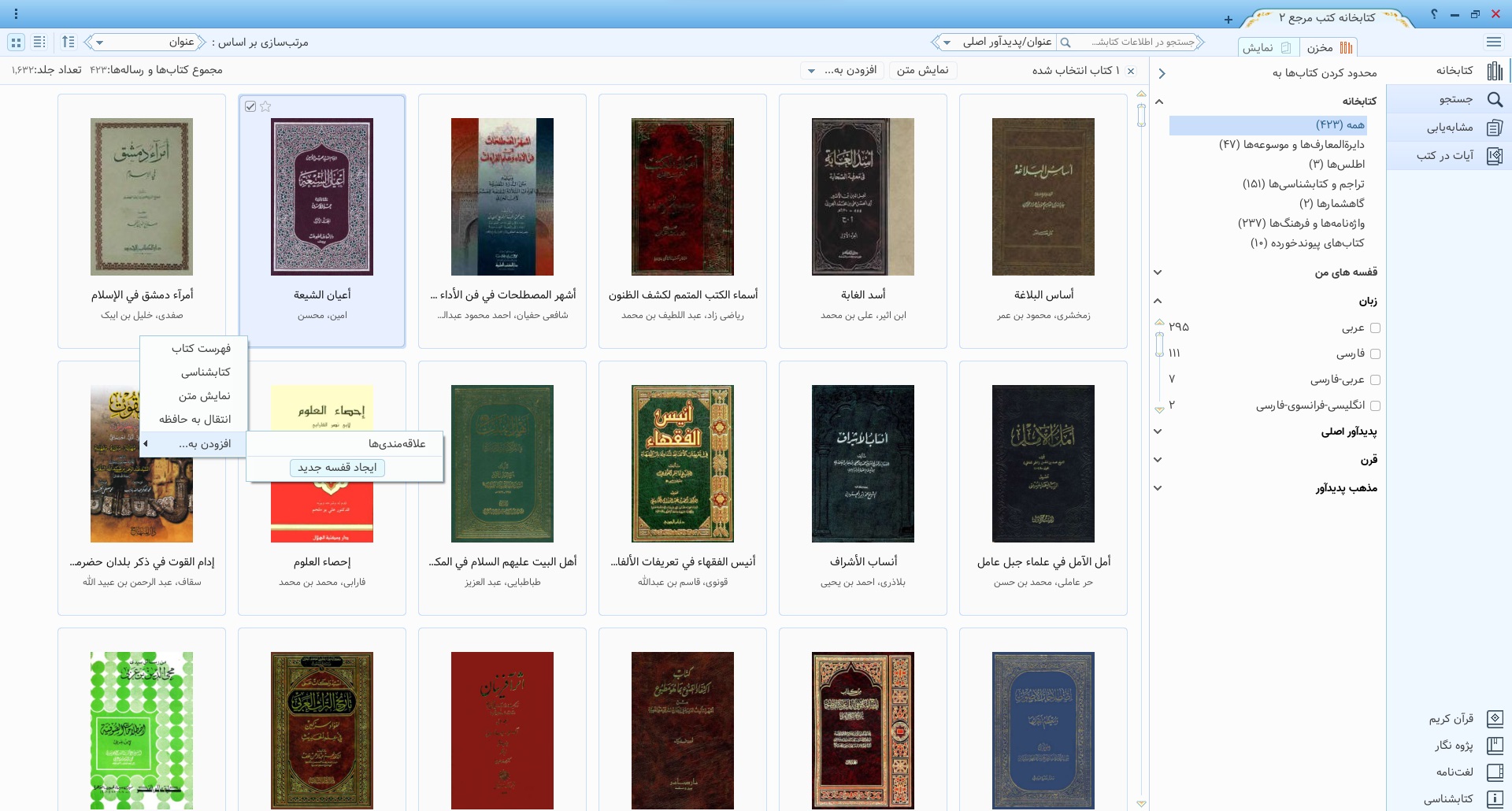This screenshot has height=811, width=1512.
Task: Select کتابشناسی from context menu
Action: coord(194,372)
